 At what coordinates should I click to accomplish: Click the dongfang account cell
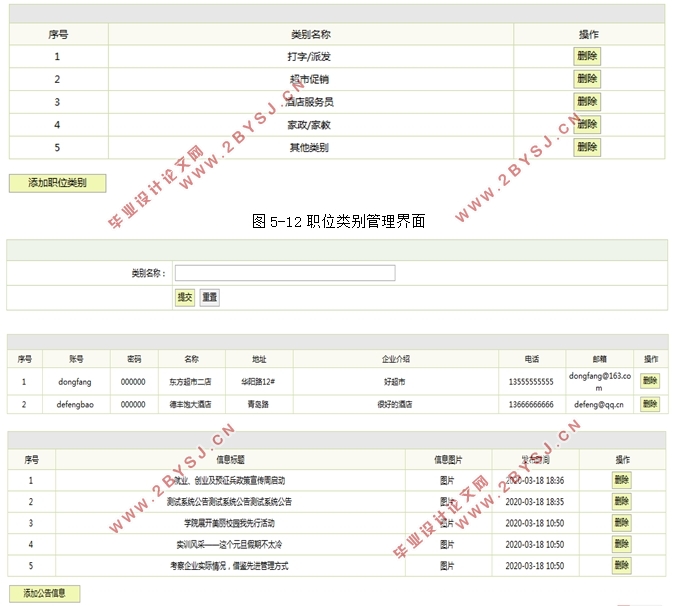[x=75, y=382]
